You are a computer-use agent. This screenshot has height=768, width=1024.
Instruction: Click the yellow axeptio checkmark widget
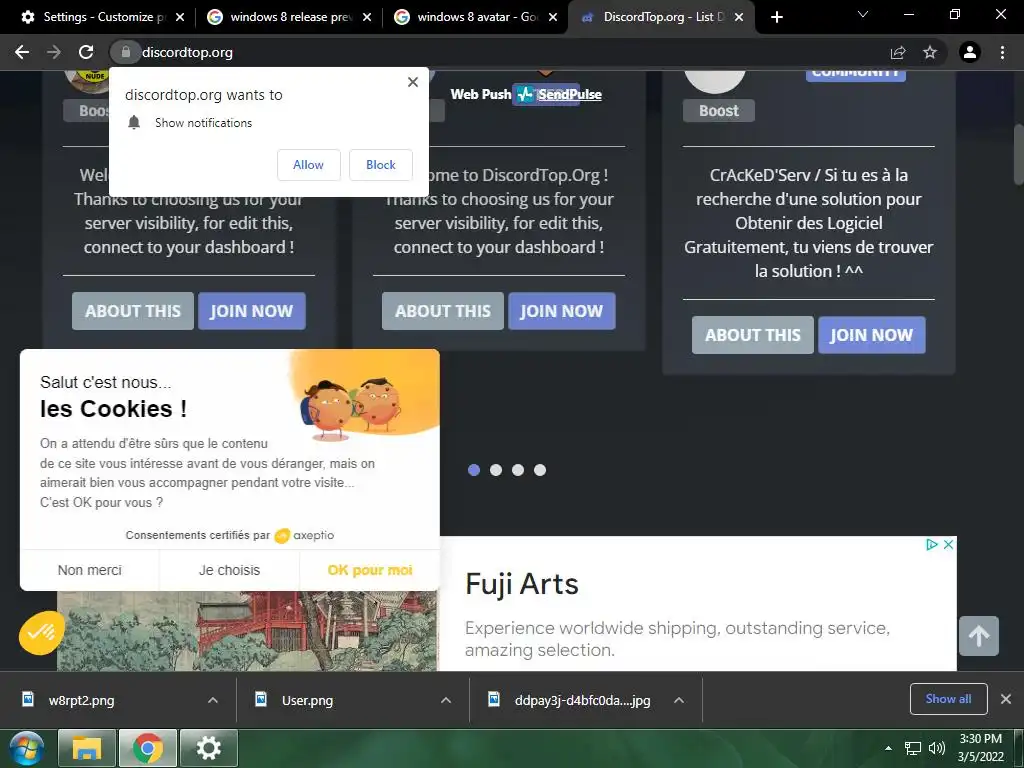[42, 632]
